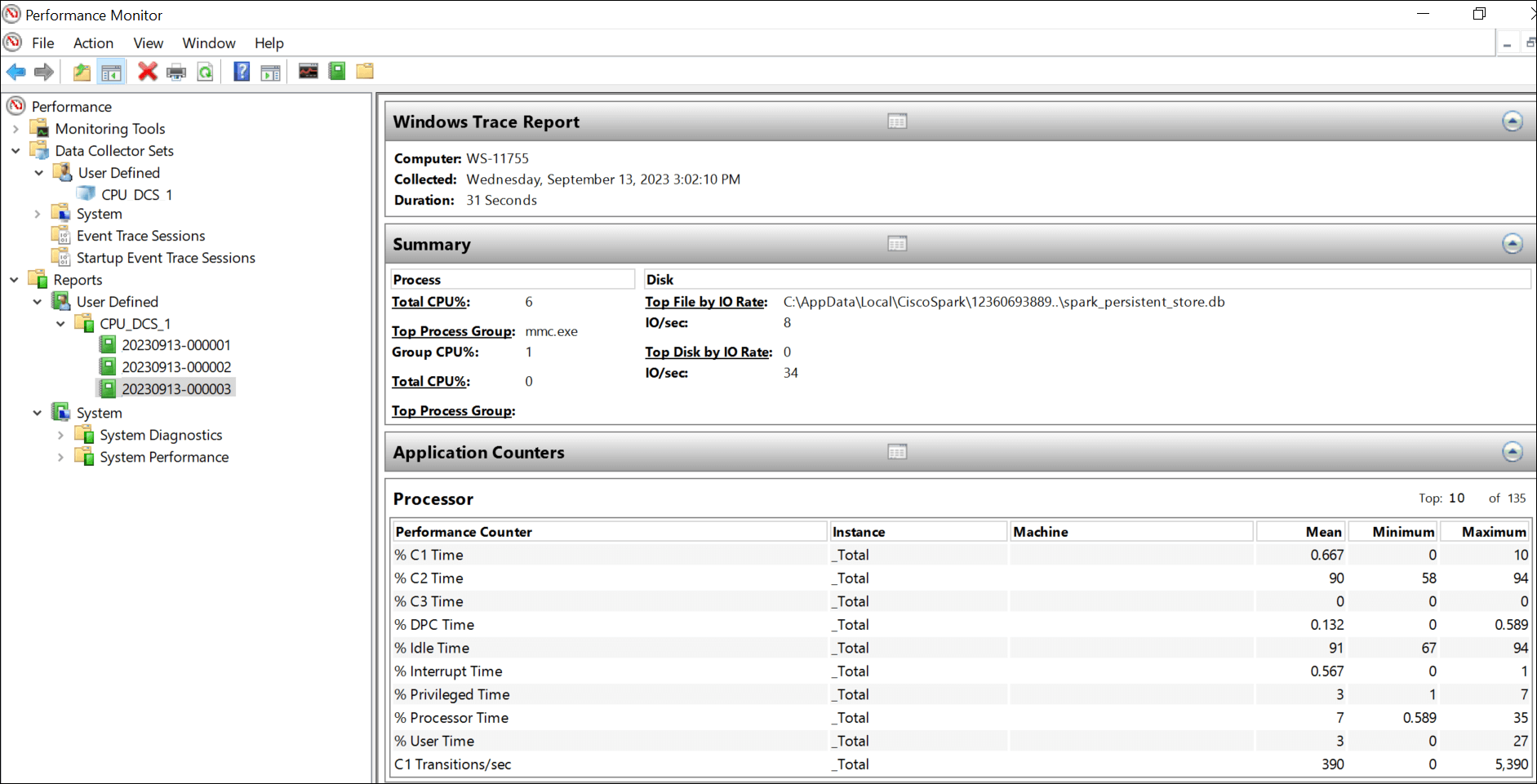Open the table view icon beside Windows Trace Report

[896, 120]
